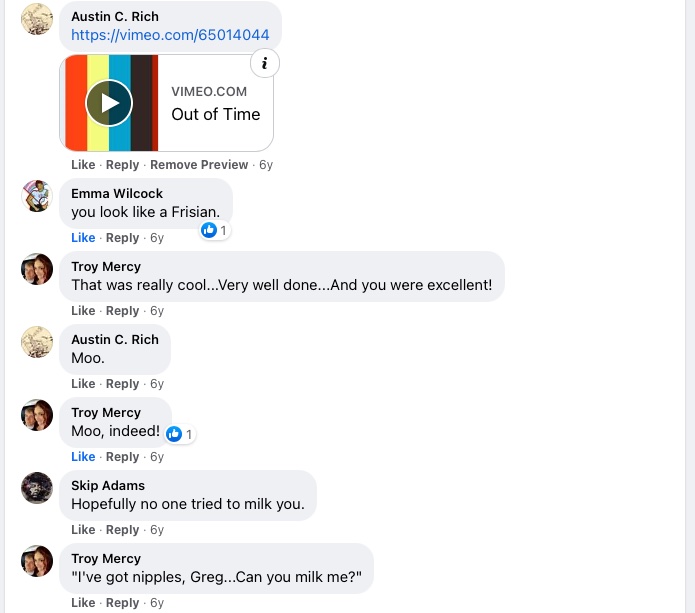The image size is (695, 613).
Task: Like Skip Adams' milk comment
Action: (x=83, y=530)
